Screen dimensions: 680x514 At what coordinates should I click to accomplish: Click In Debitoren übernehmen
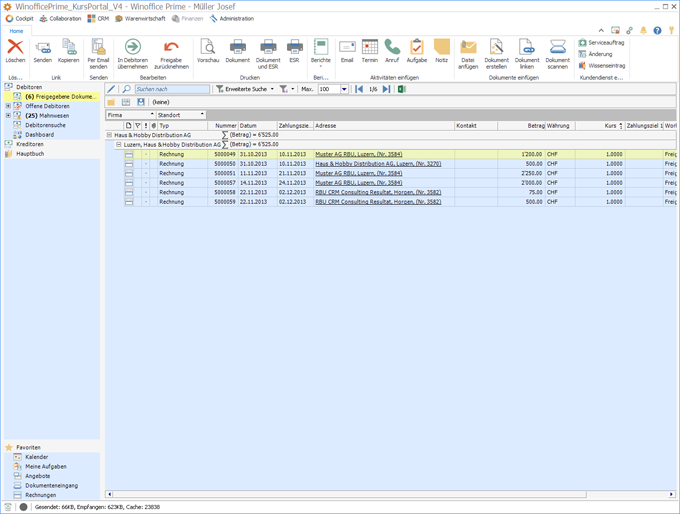click(x=133, y=54)
